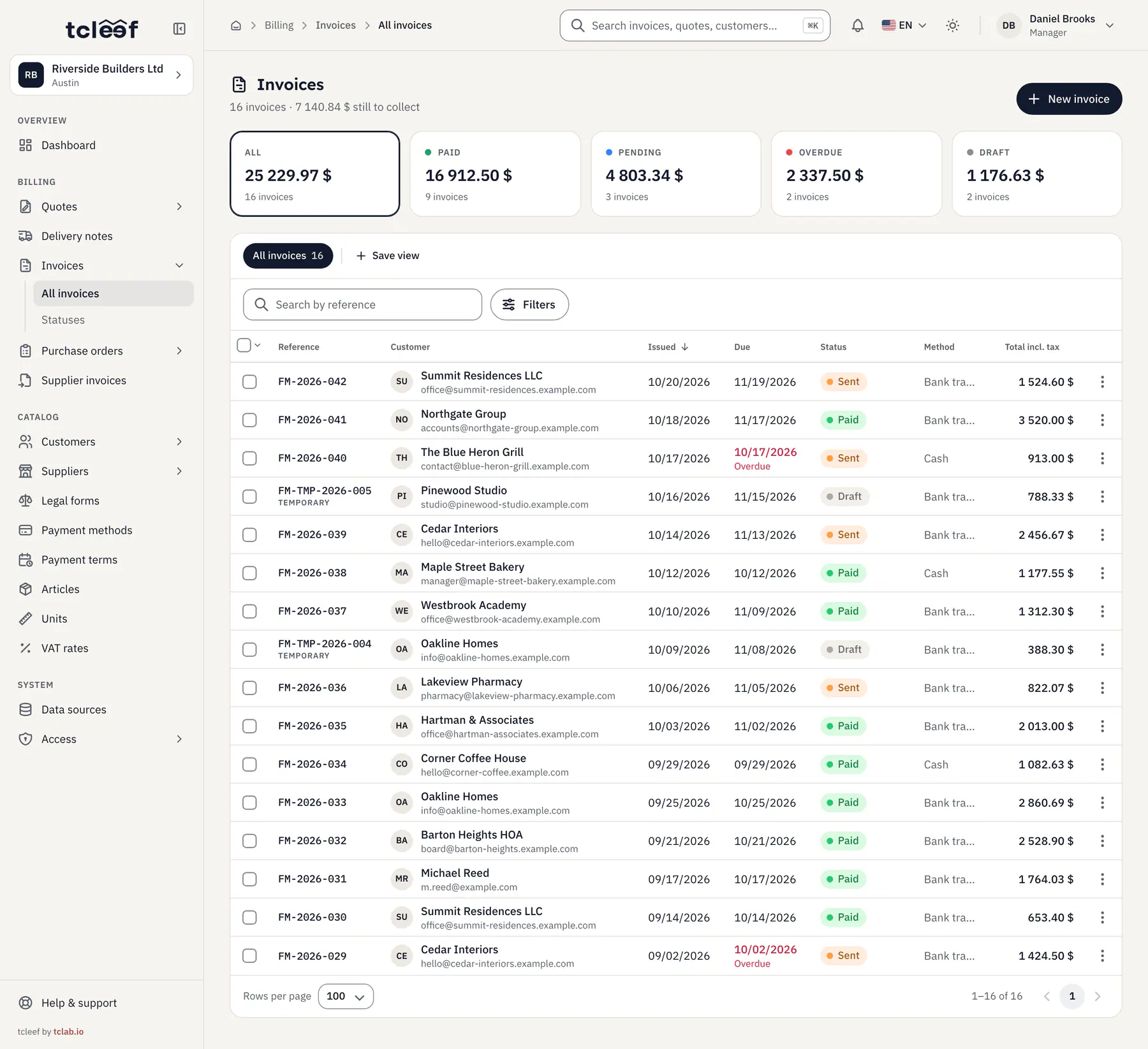The image size is (1148, 1049).
Task: Tick checkbox for FM-2026-031
Action: pyautogui.click(x=249, y=879)
